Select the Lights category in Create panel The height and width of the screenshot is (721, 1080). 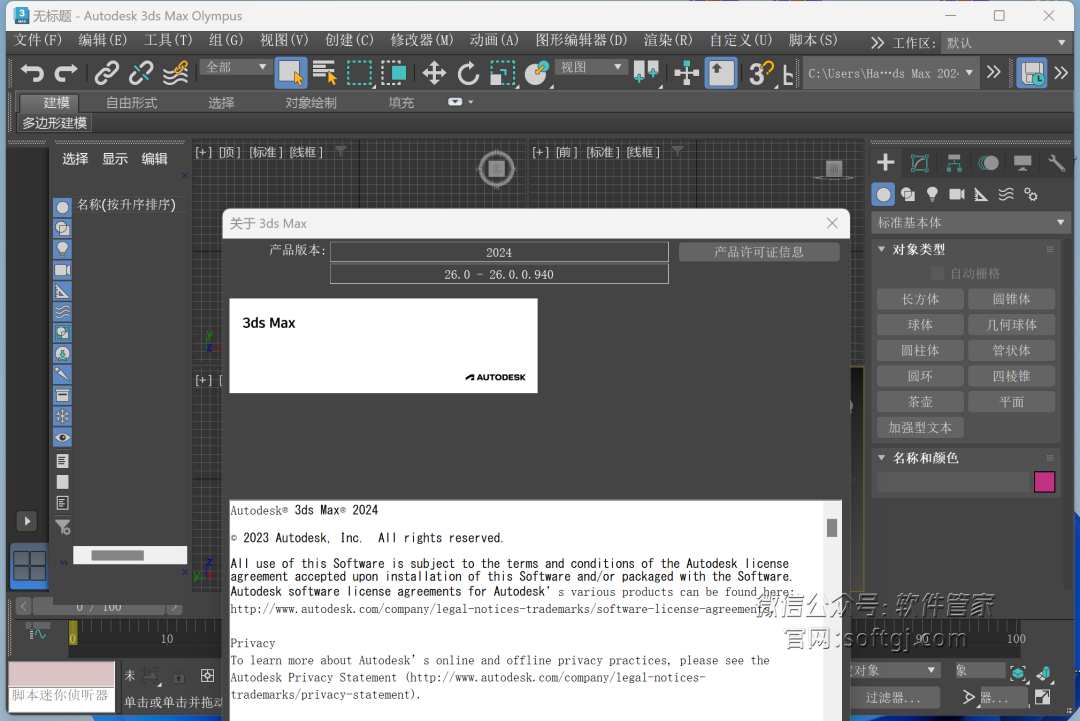[932, 194]
